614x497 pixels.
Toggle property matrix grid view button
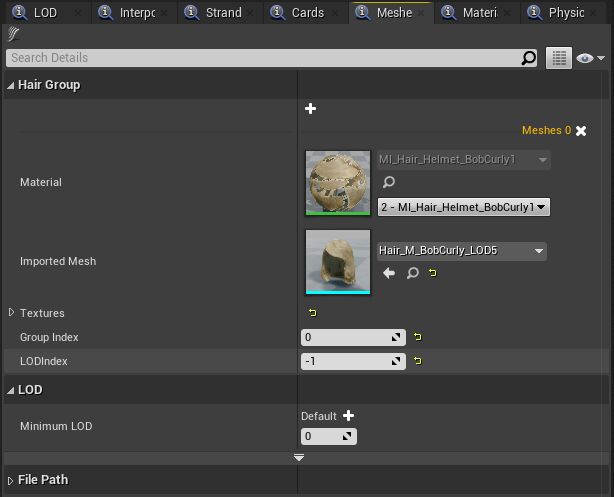tap(558, 58)
